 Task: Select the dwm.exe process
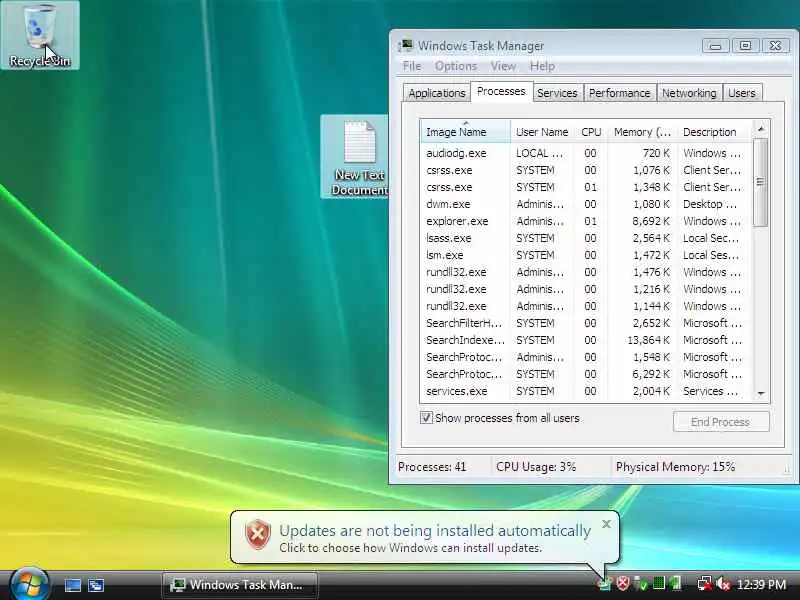coord(586,204)
